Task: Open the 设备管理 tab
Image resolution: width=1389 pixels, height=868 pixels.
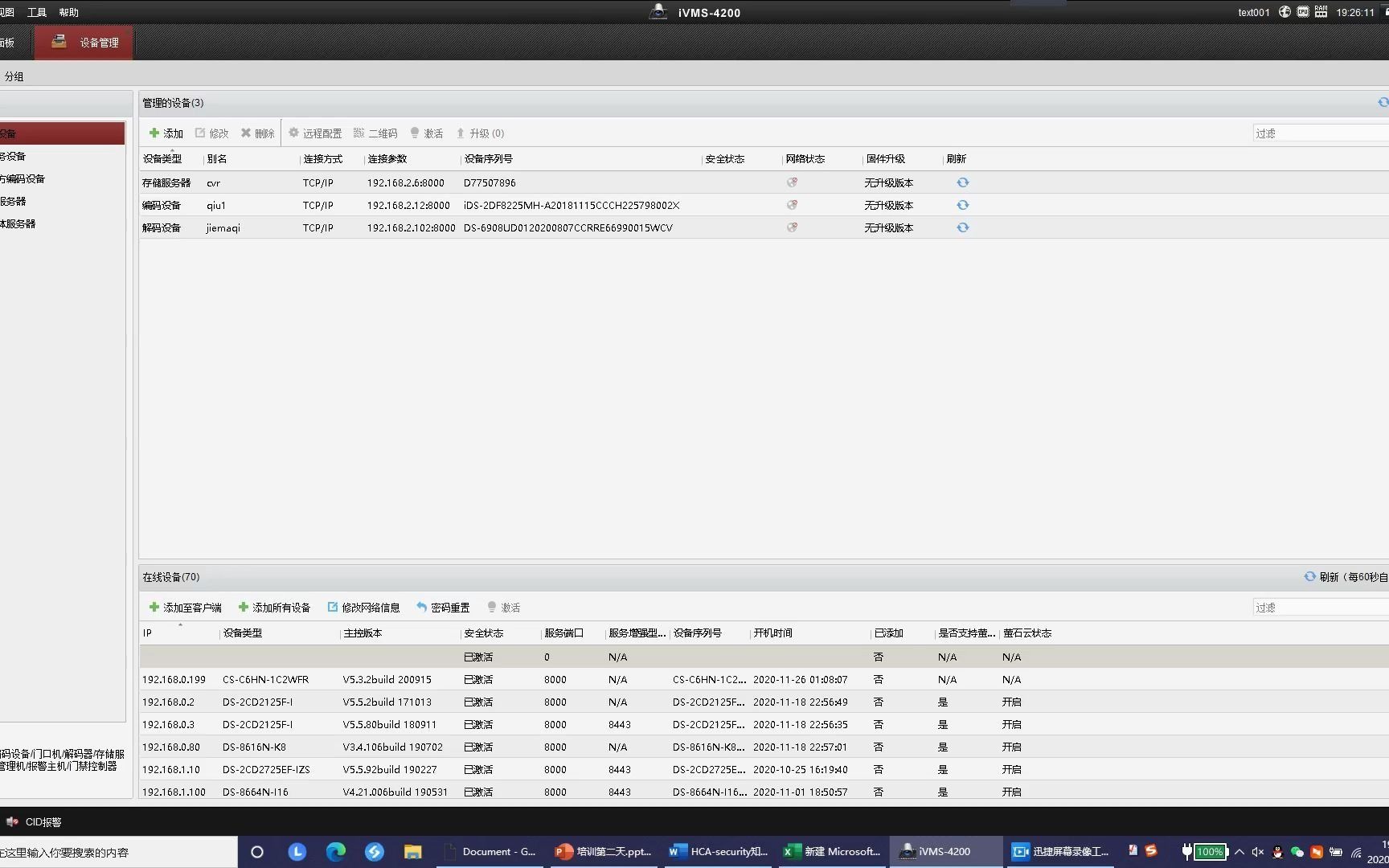Action: tap(84, 43)
